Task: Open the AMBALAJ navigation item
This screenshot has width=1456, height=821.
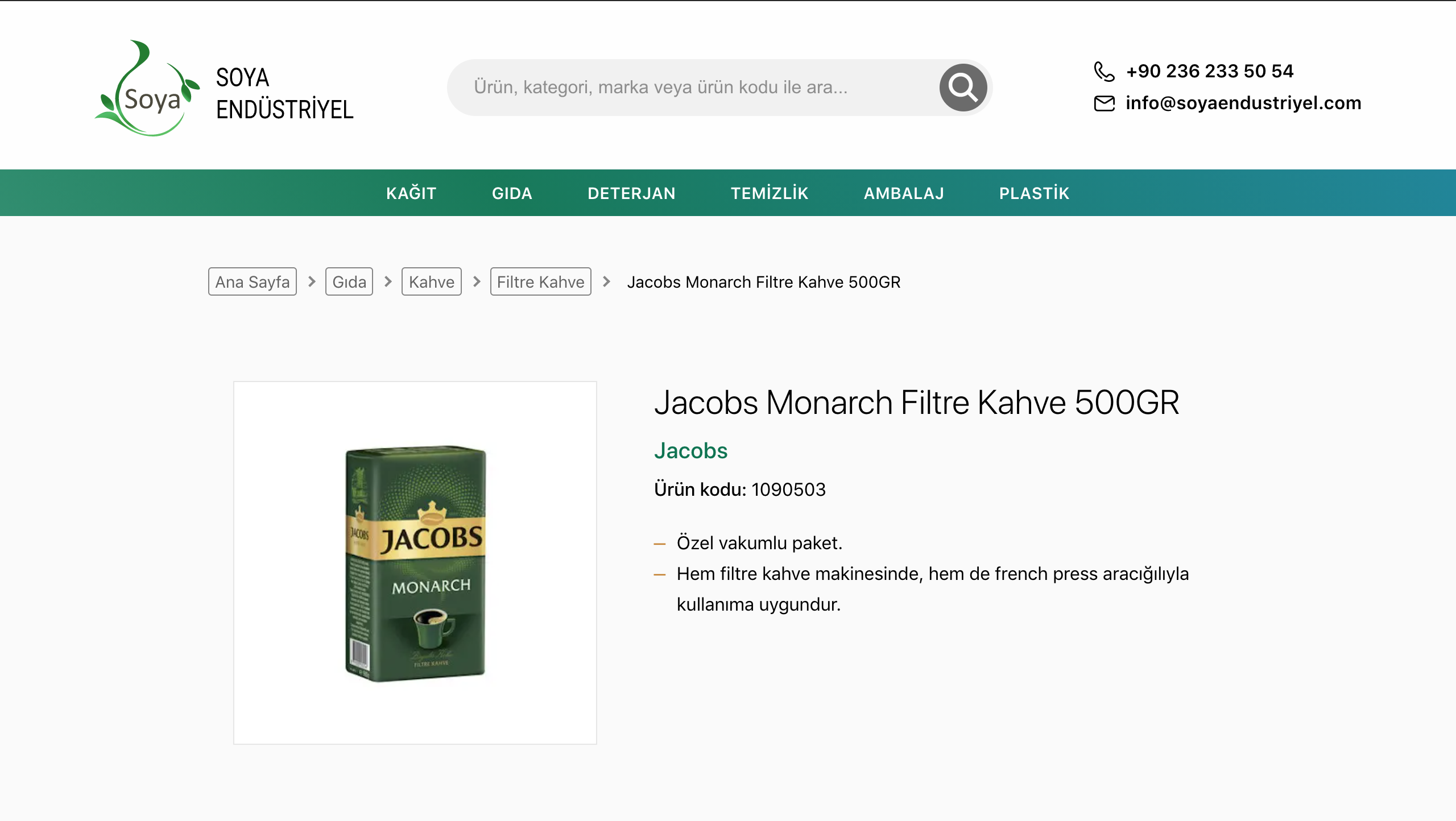Action: [904, 193]
